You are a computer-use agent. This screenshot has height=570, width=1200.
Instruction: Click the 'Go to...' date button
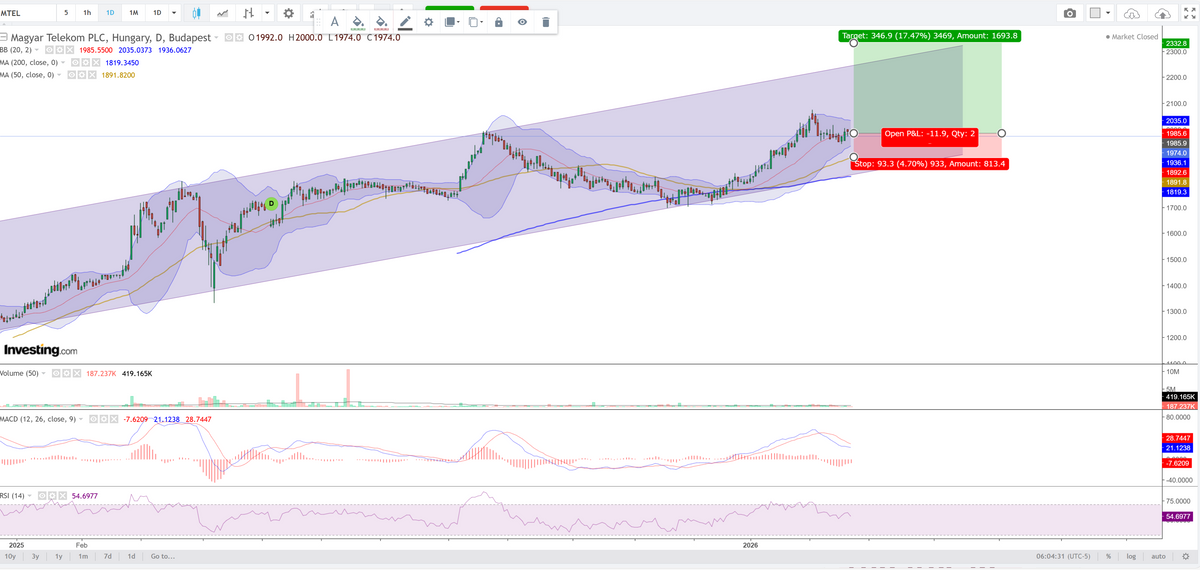[x=164, y=556]
